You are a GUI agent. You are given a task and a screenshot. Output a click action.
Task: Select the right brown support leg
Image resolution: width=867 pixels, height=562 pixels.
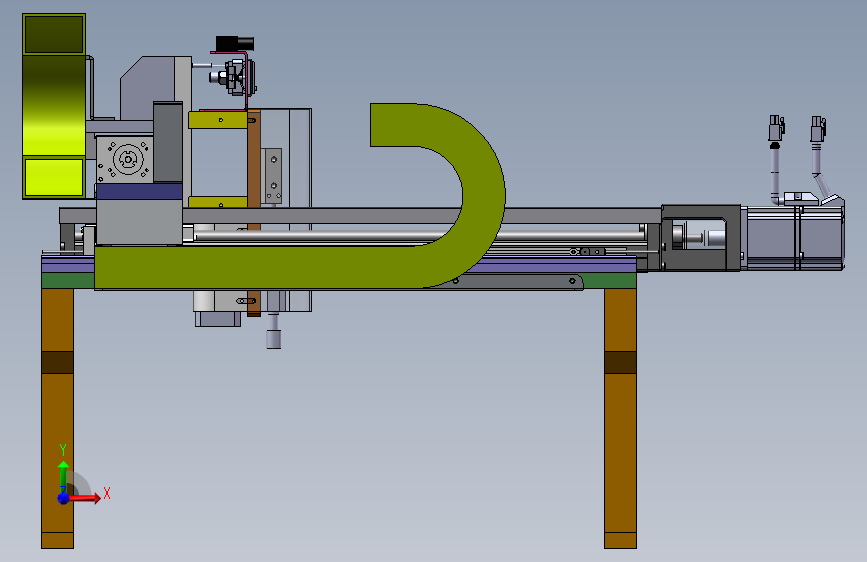click(620, 418)
